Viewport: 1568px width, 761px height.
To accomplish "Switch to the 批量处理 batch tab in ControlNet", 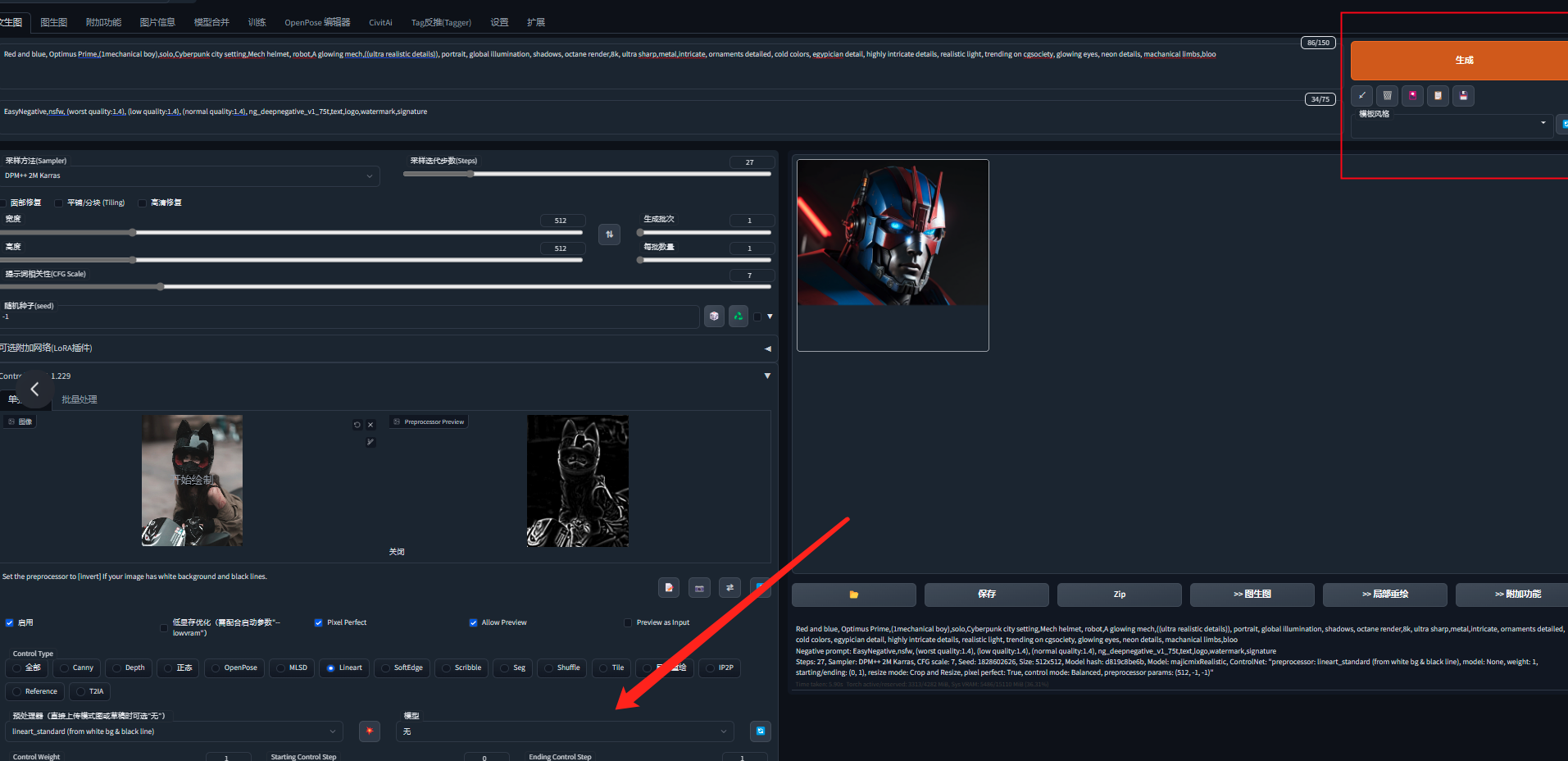I will (80, 399).
